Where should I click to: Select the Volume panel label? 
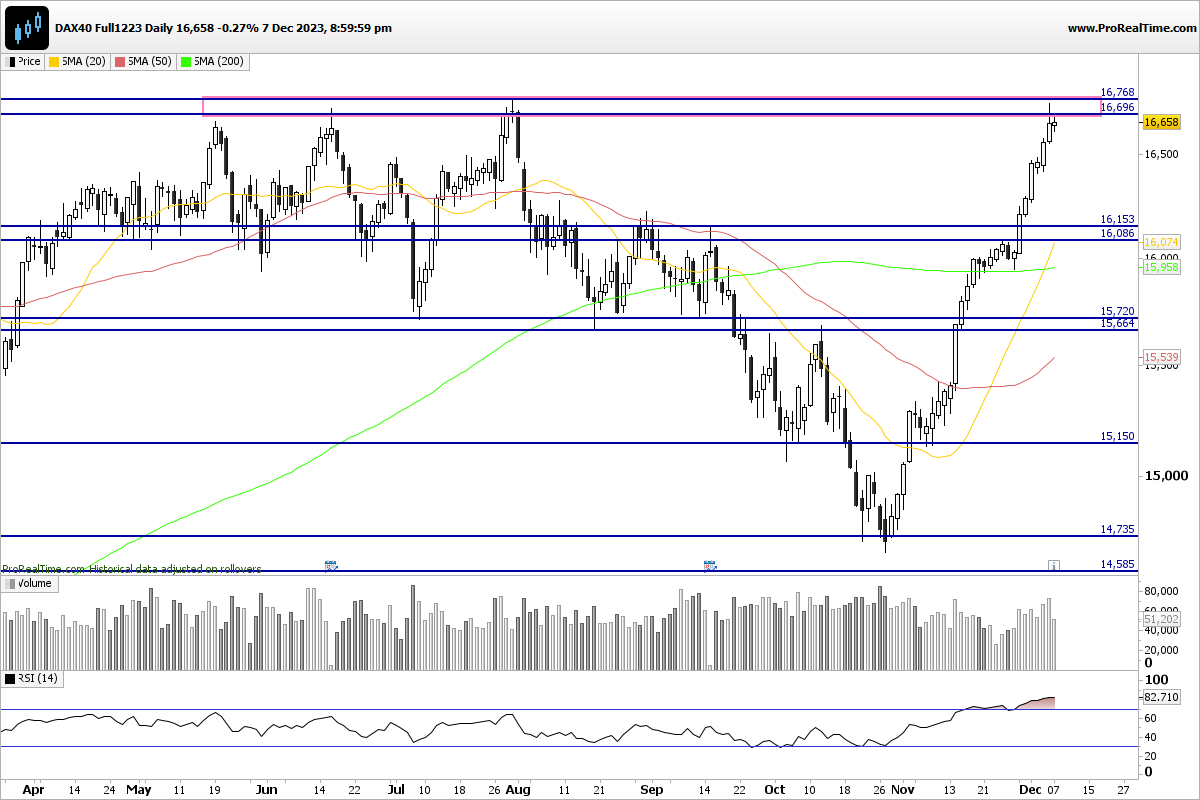point(34,583)
